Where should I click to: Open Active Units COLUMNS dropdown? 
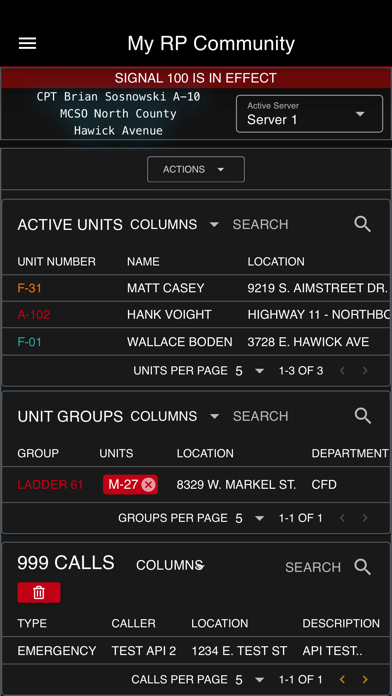pyautogui.click(x=174, y=225)
